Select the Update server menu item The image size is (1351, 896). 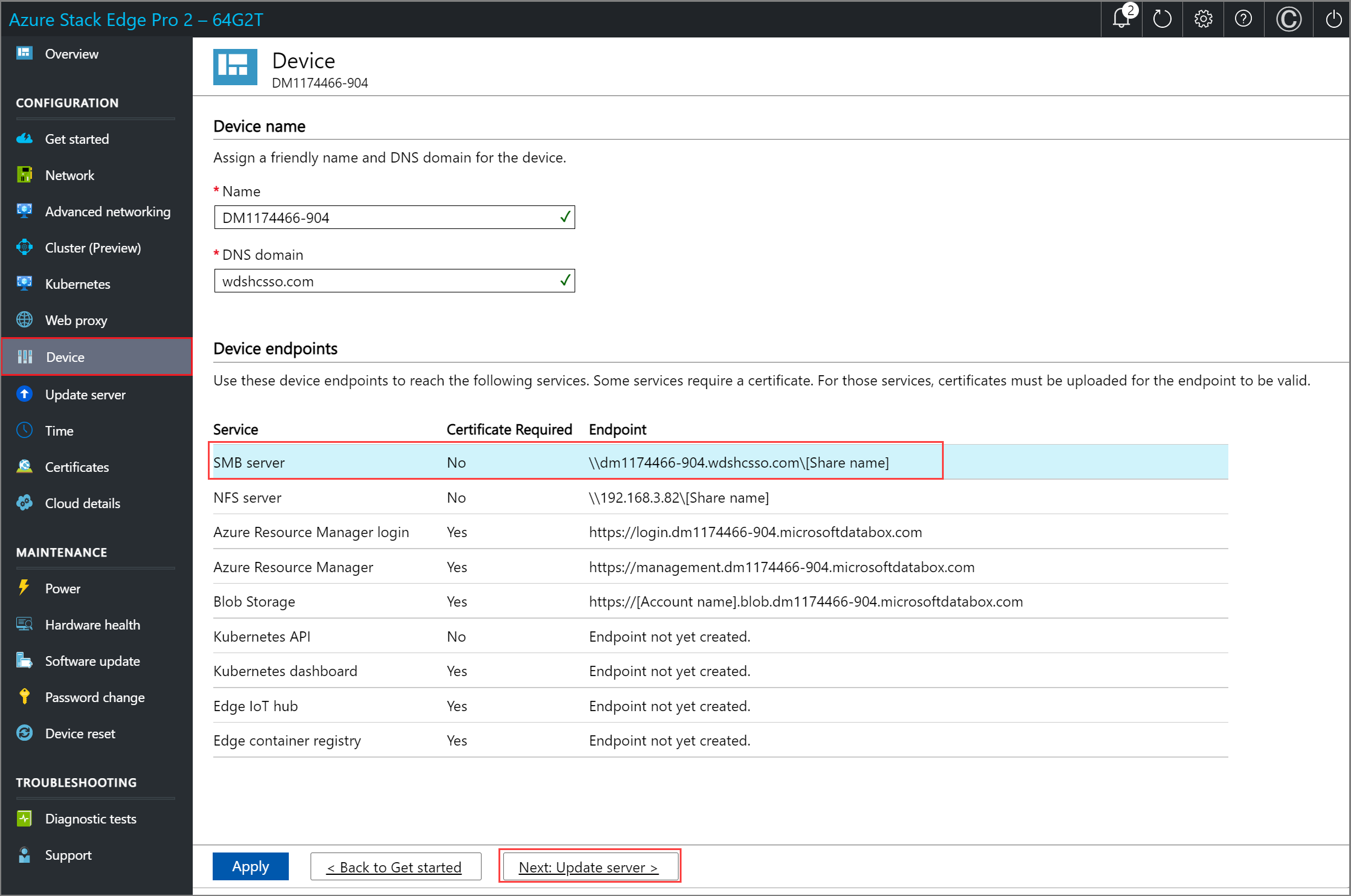pyautogui.click(x=86, y=393)
